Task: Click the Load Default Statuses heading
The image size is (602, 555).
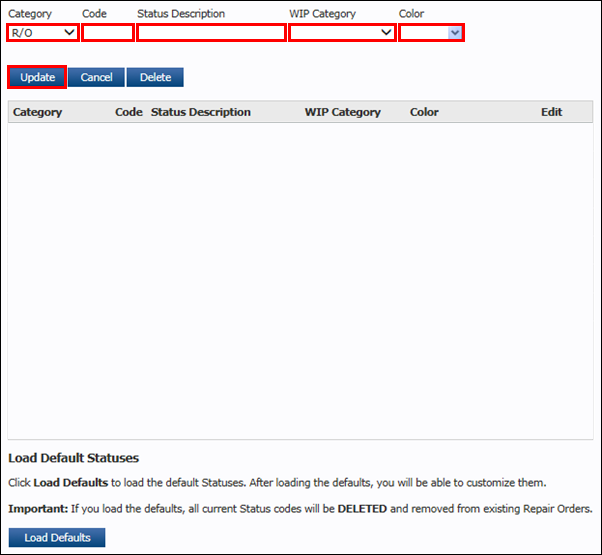Action: point(73,458)
